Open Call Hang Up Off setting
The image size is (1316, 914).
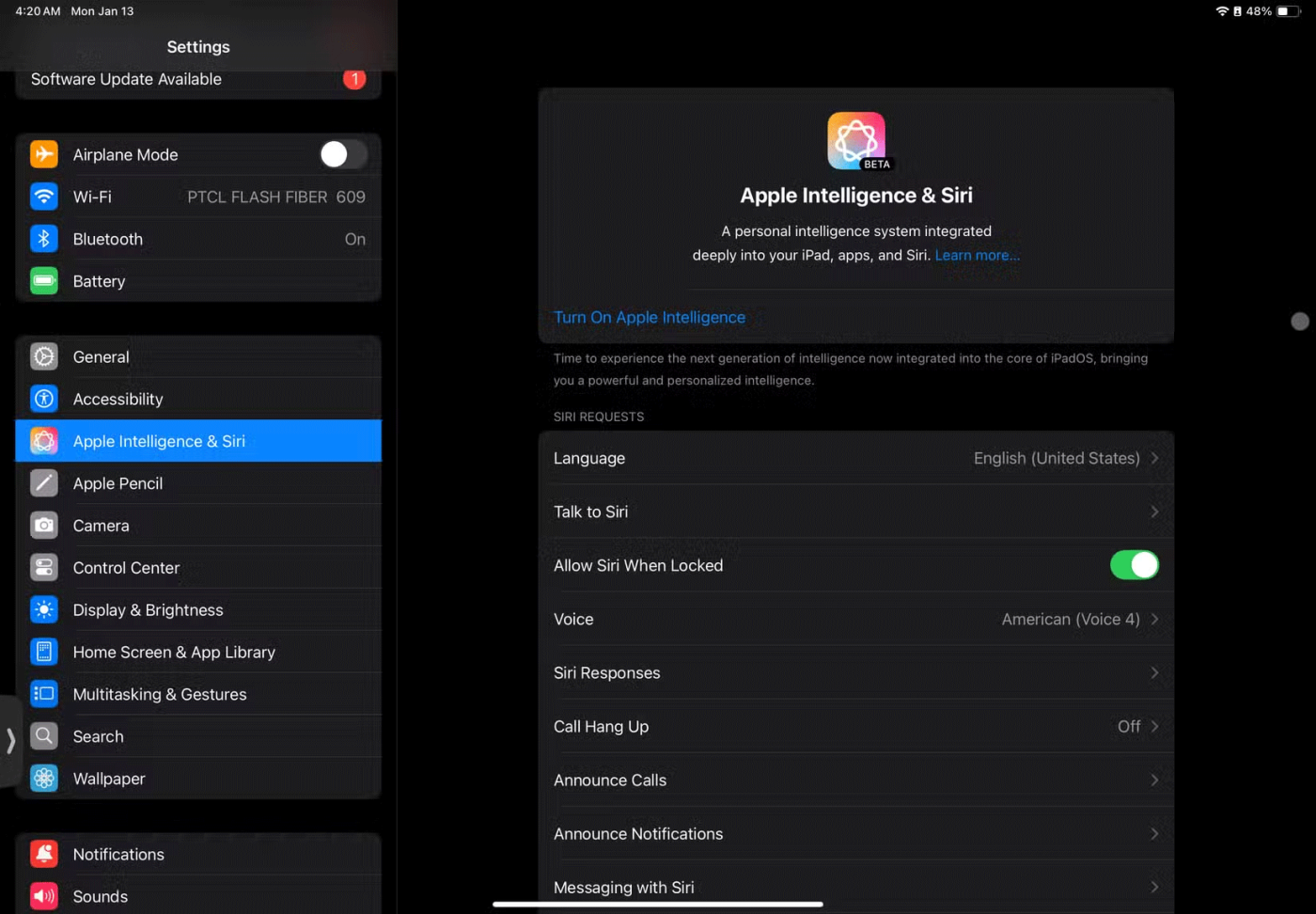click(x=1136, y=727)
